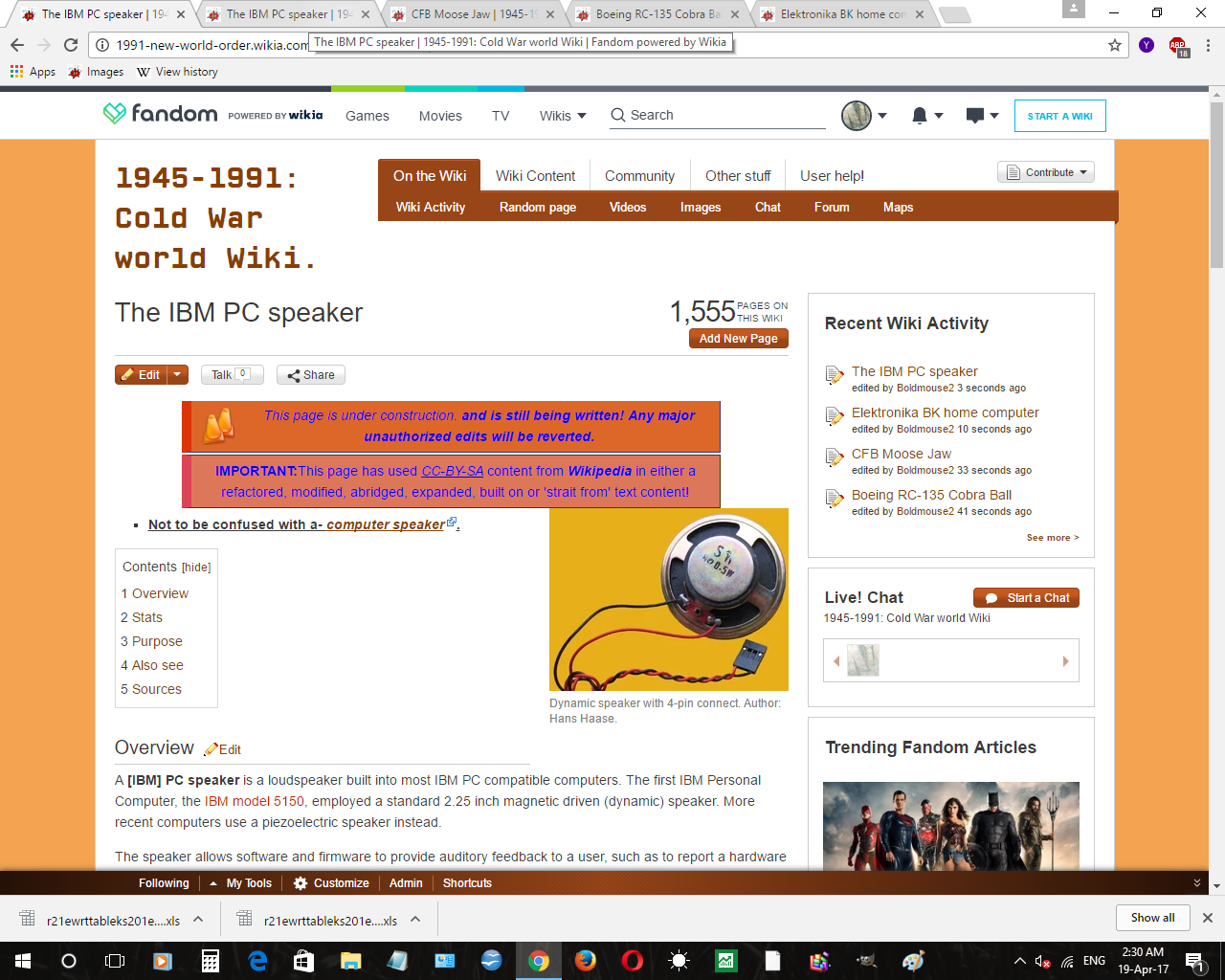Open Microsoft Edge from the taskbar

click(x=257, y=961)
